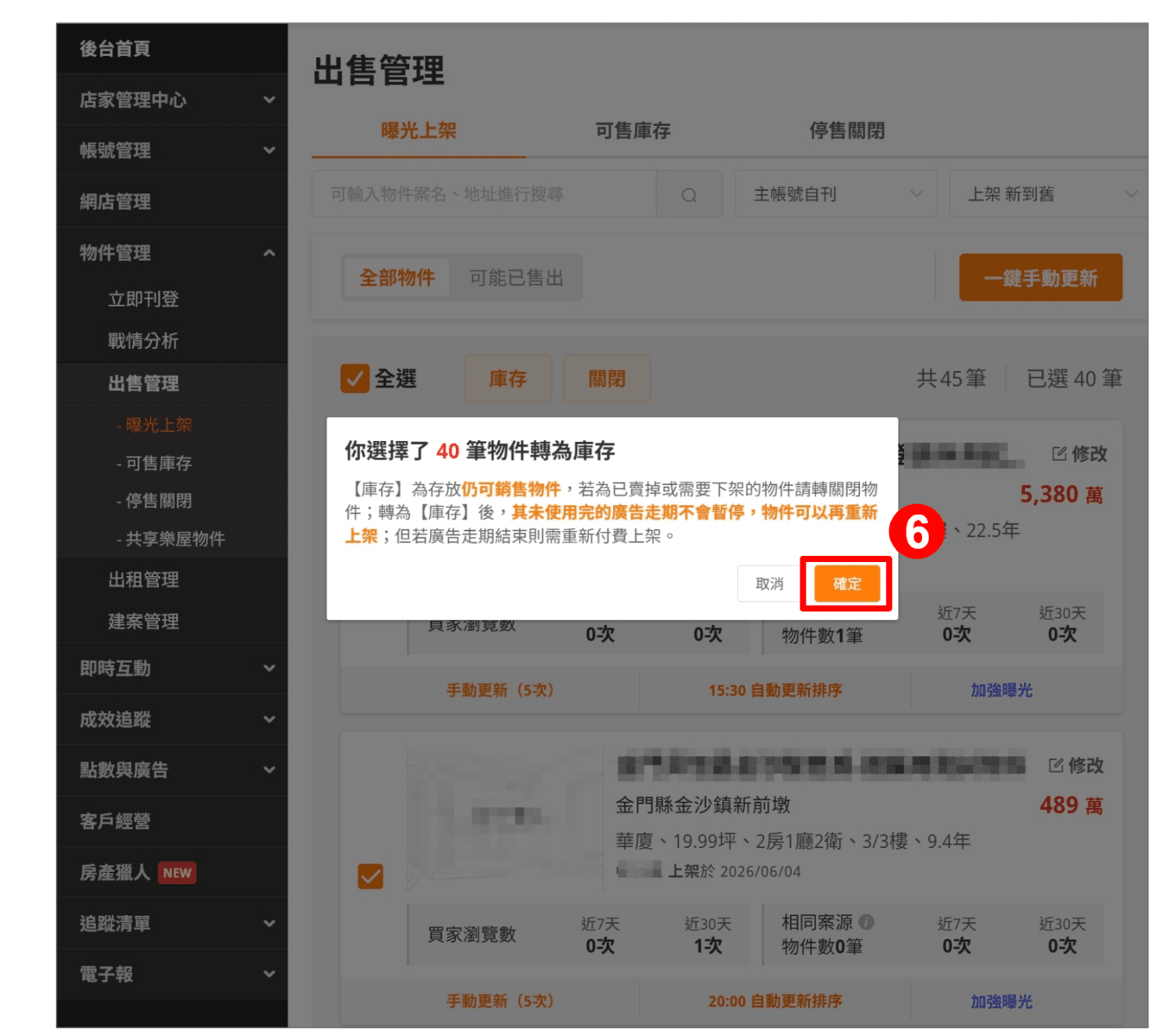Expand the 追蹤清單 sidebar section
The width and height of the screenshot is (1169, 1036).
click(172, 924)
